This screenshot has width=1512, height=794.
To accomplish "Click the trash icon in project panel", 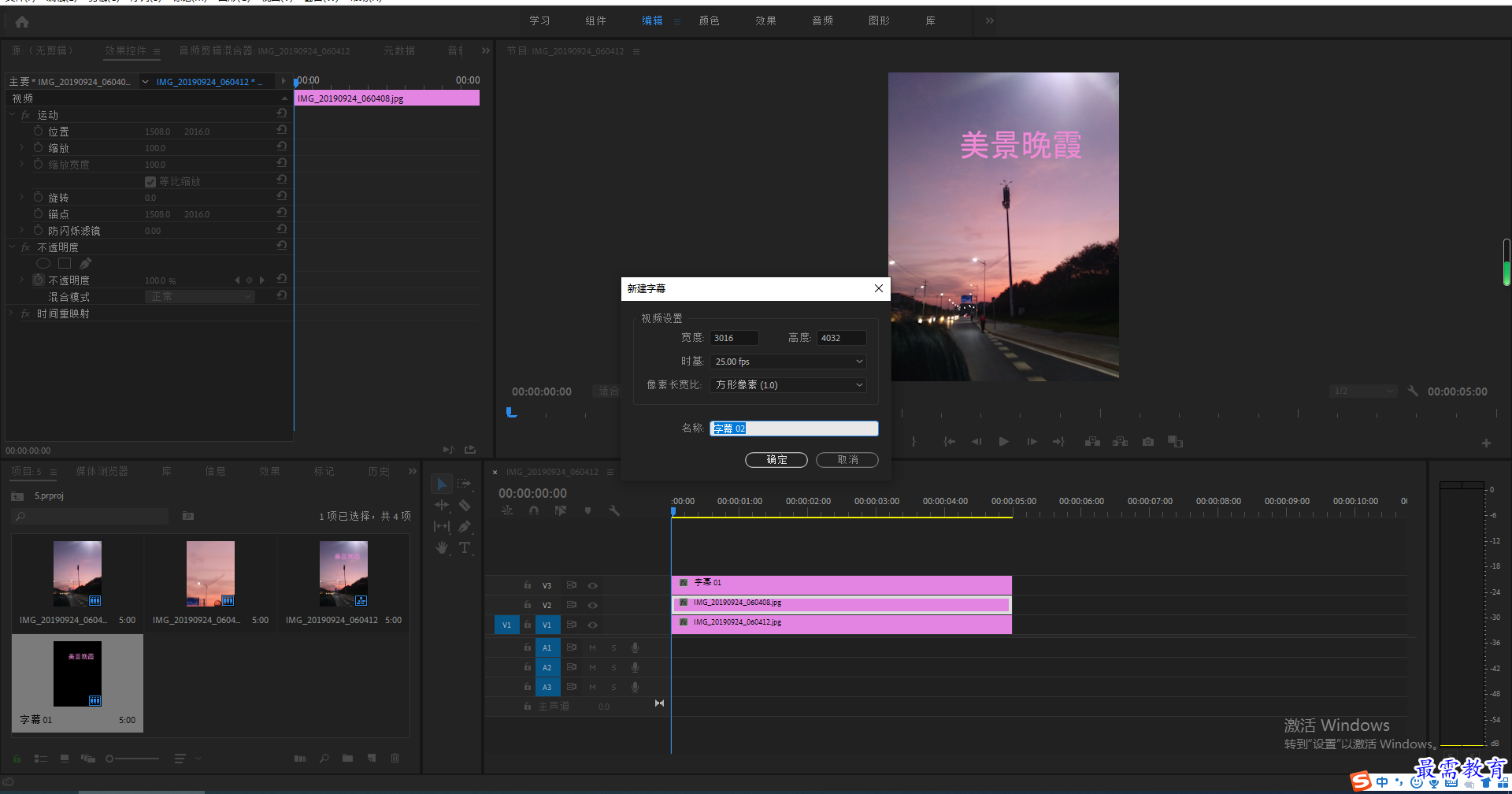I will [x=395, y=758].
